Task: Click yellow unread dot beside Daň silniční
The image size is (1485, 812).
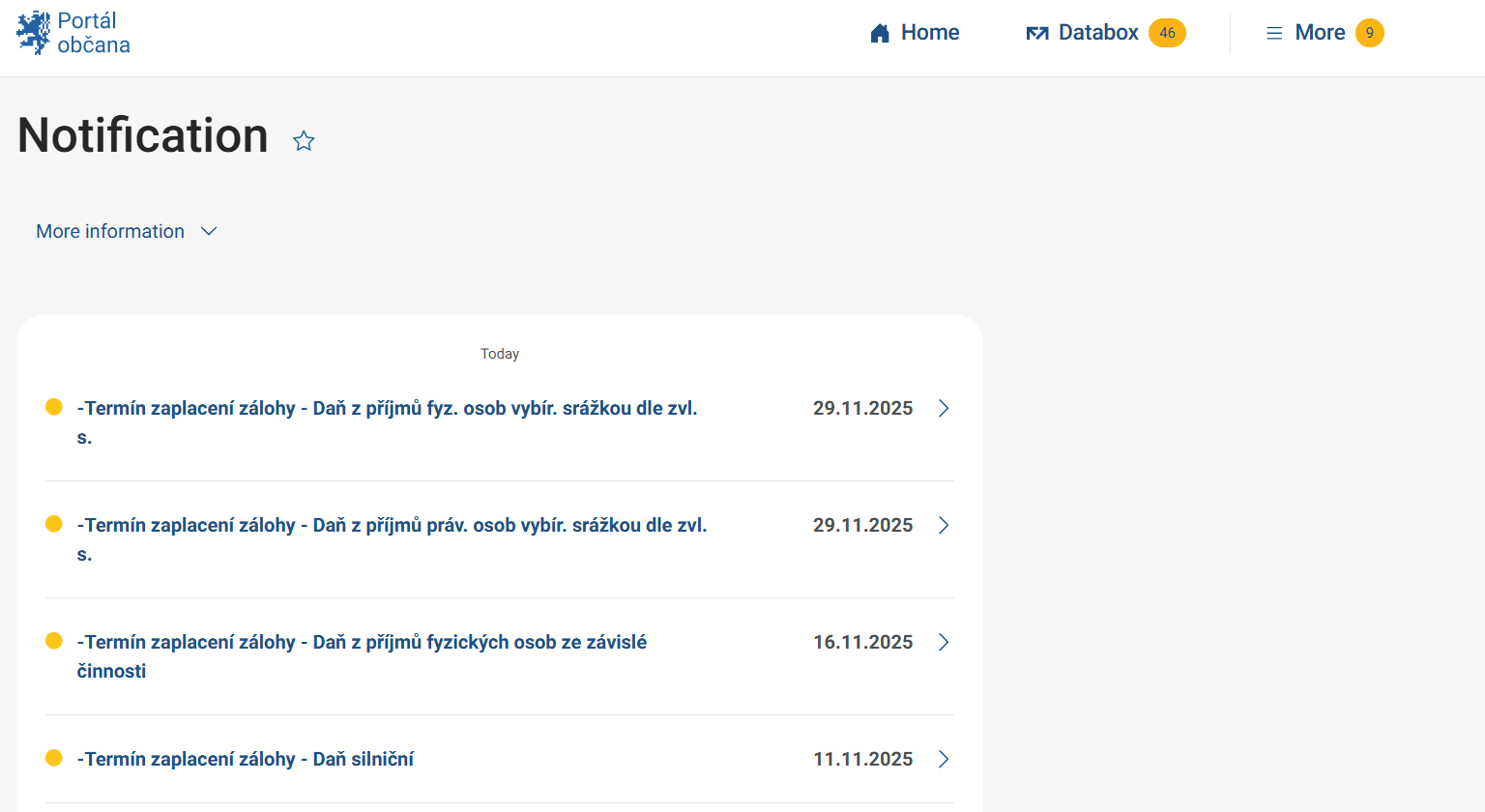Action: click(54, 758)
